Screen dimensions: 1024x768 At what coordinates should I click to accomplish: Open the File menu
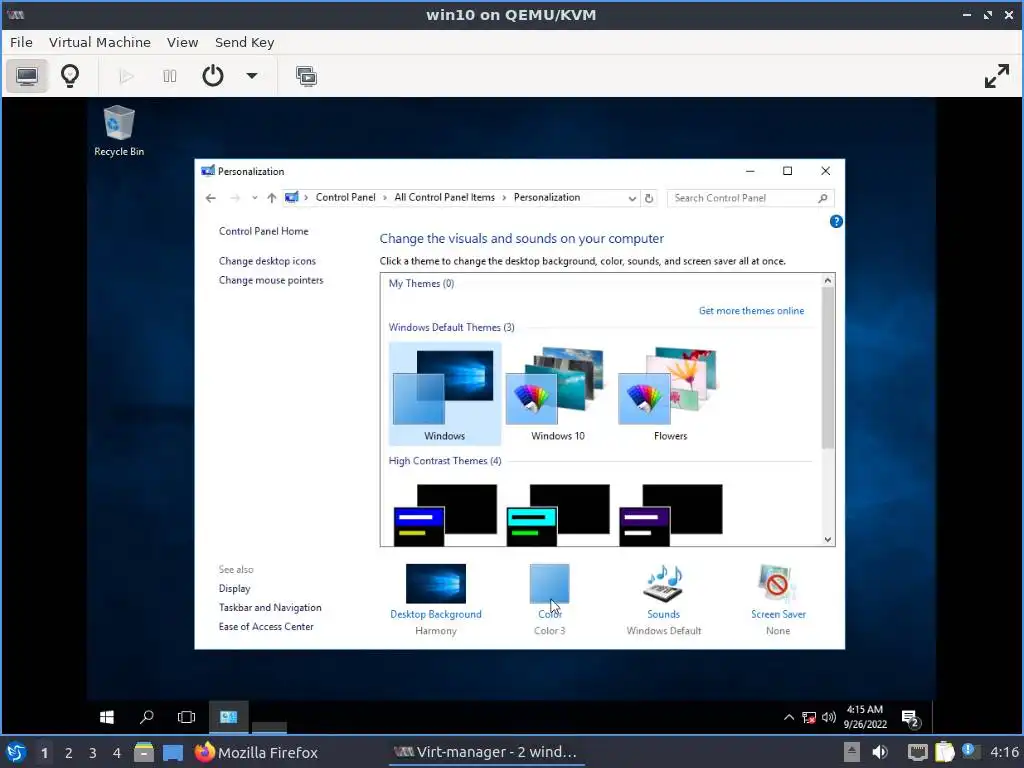tap(21, 42)
